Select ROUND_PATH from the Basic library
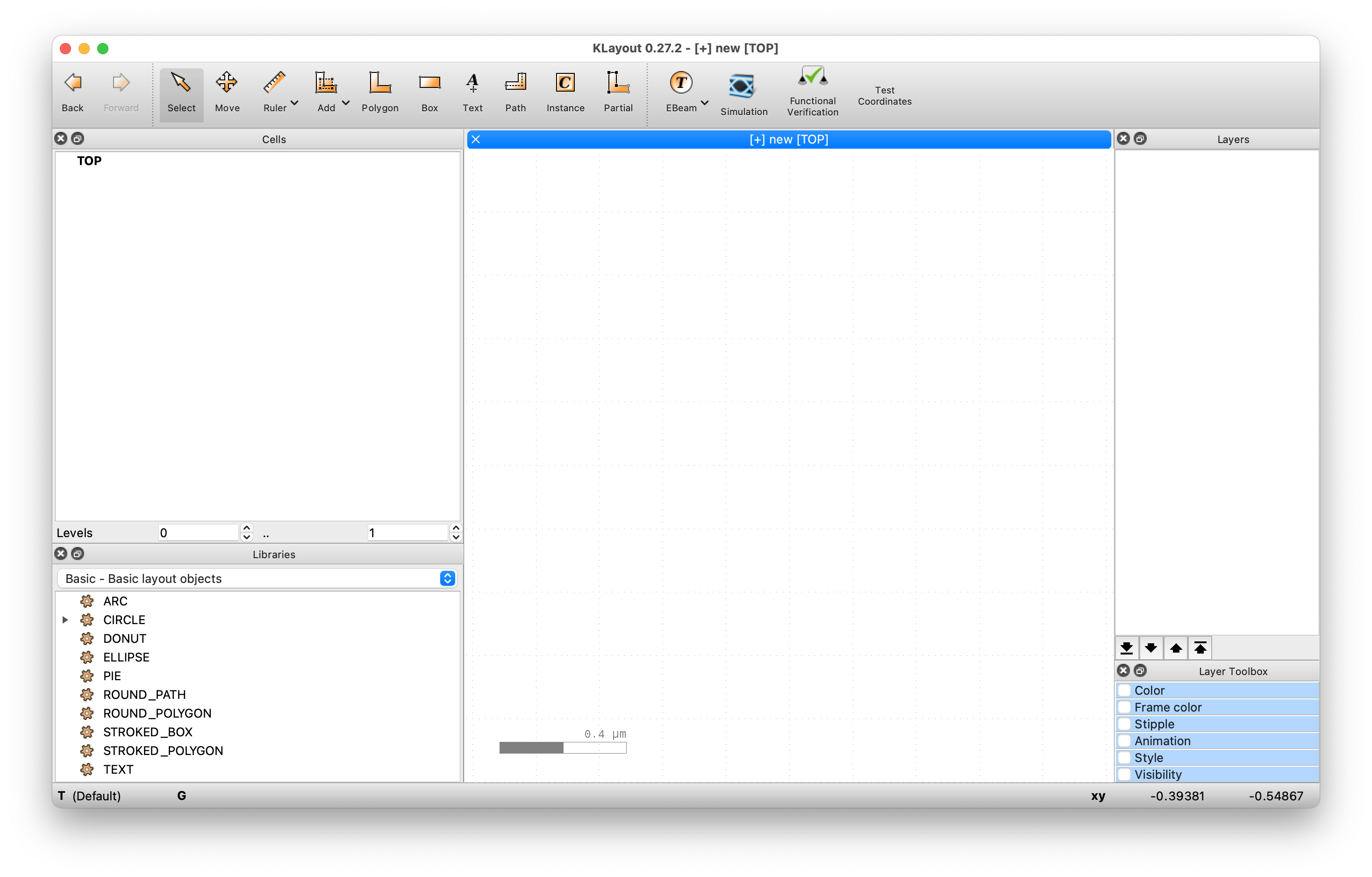Image resolution: width=1372 pixels, height=877 pixels. [x=145, y=695]
